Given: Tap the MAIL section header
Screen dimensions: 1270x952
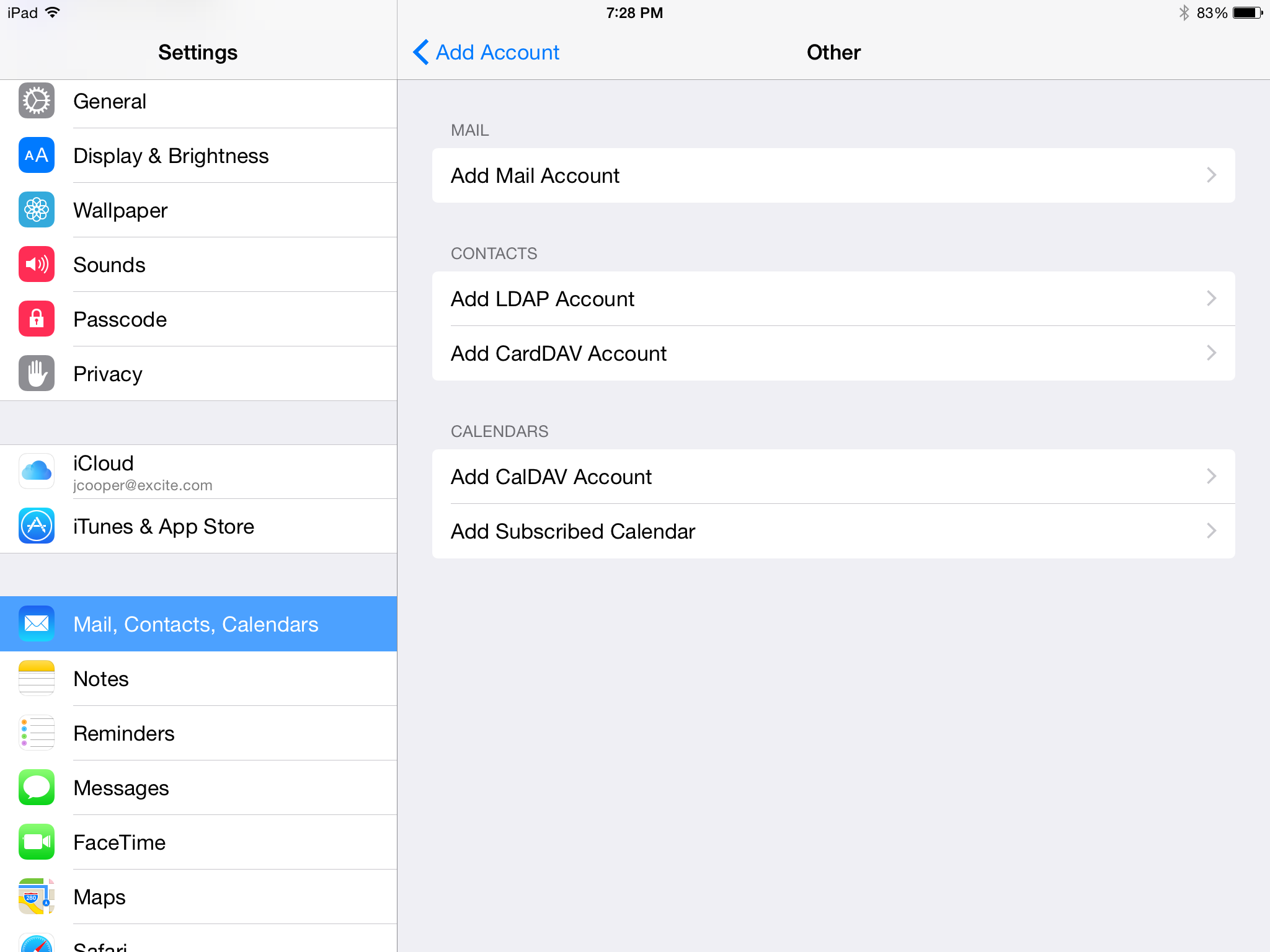Looking at the screenshot, I should pyautogui.click(x=470, y=130).
